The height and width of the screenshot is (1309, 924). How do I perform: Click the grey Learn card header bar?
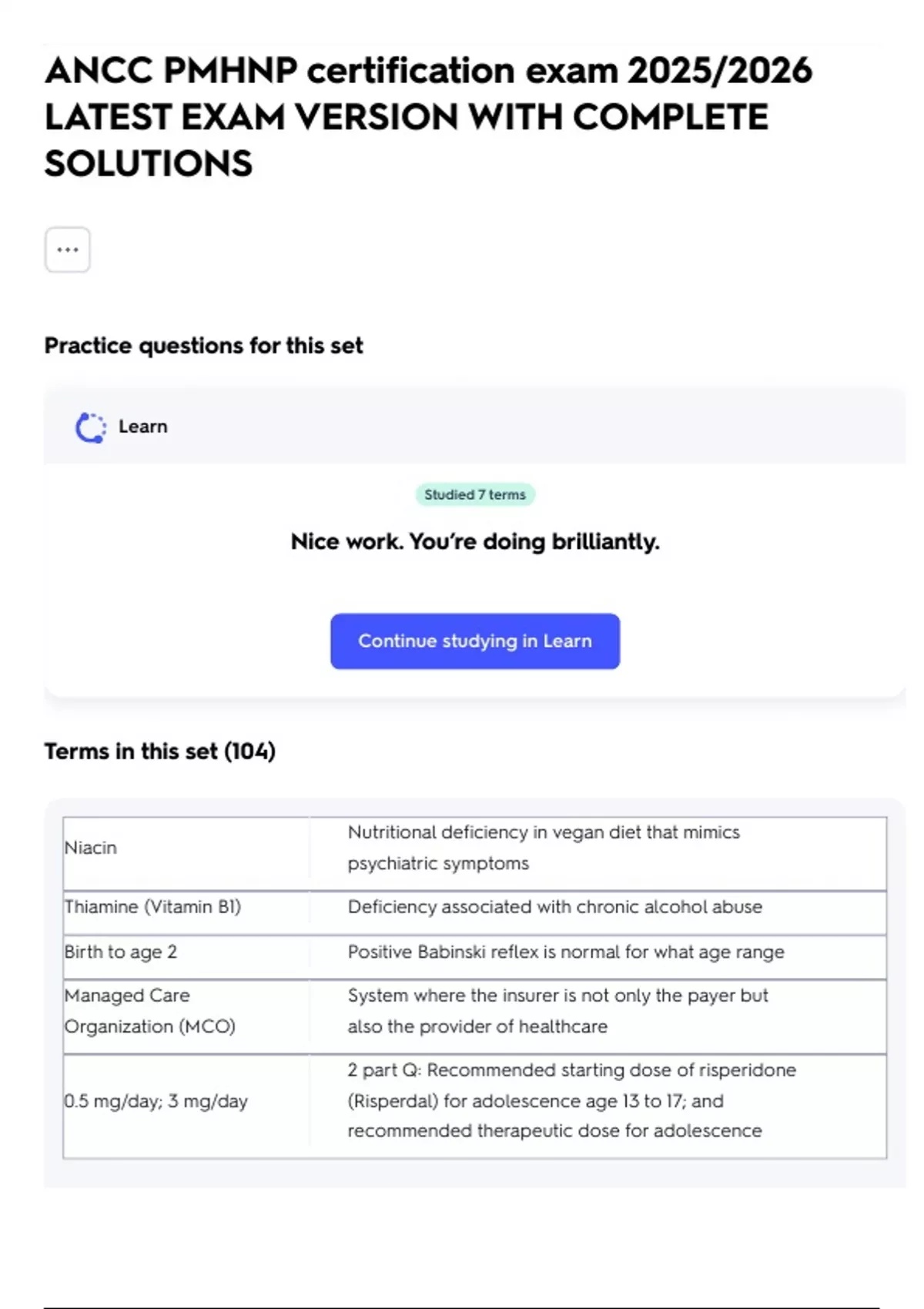point(539,426)
